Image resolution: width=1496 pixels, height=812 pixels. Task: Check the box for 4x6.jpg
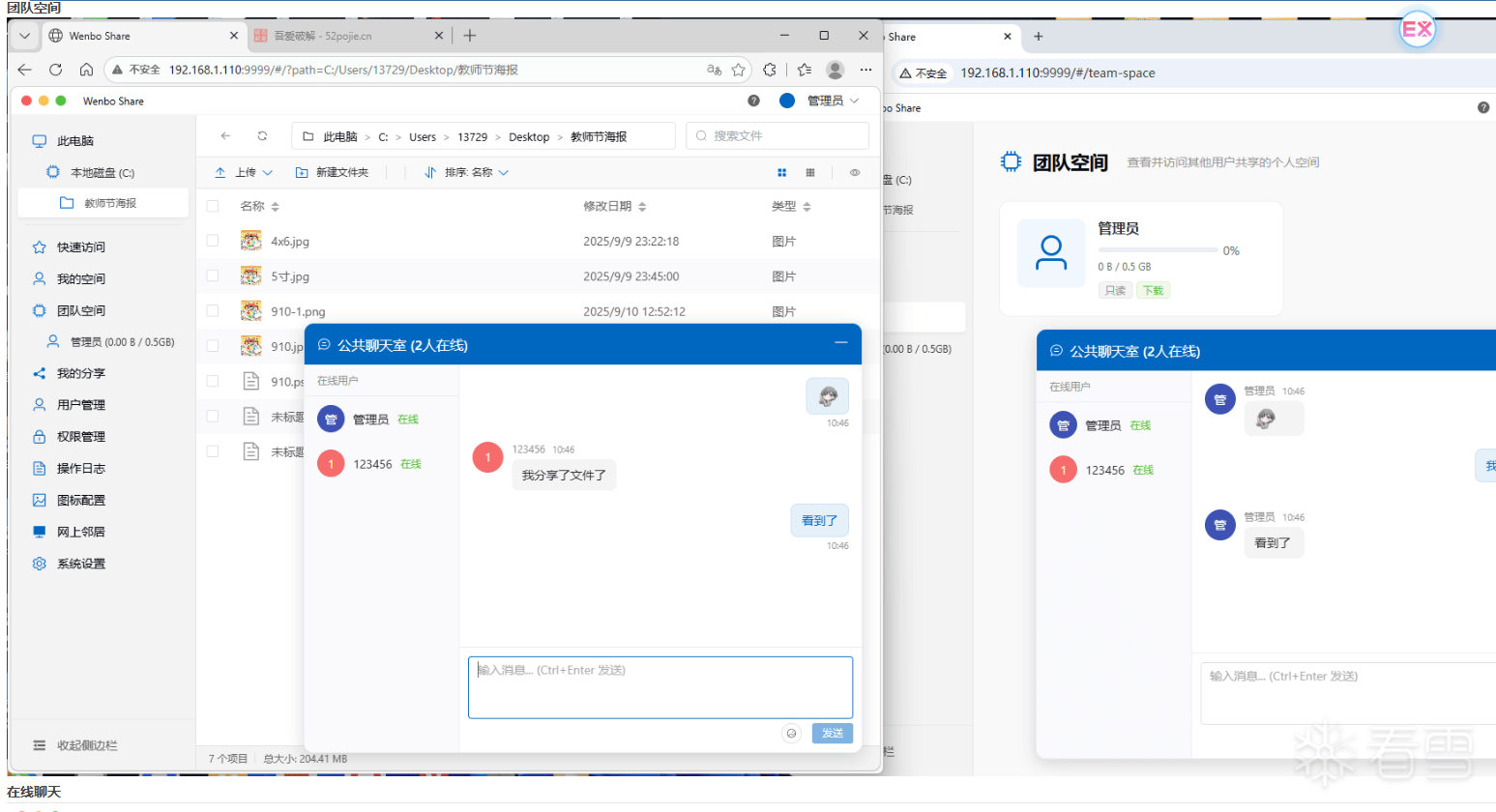[213, 241]
